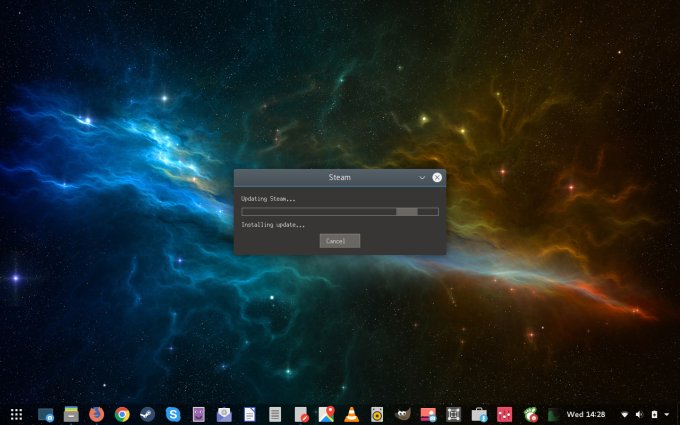
Task: Cancel the Steam update
Action: coord(340,241)
